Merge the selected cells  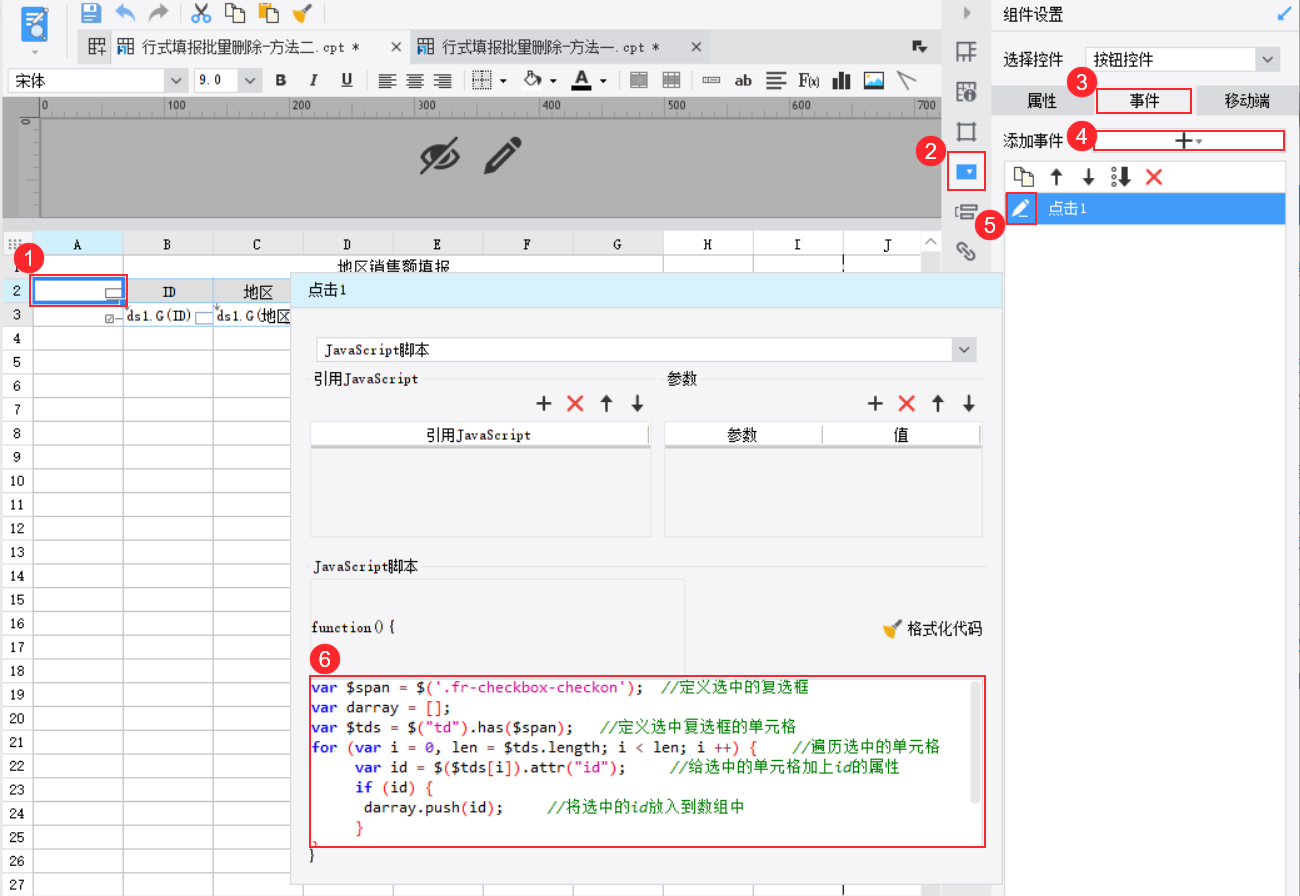click(x=639, y=80)
